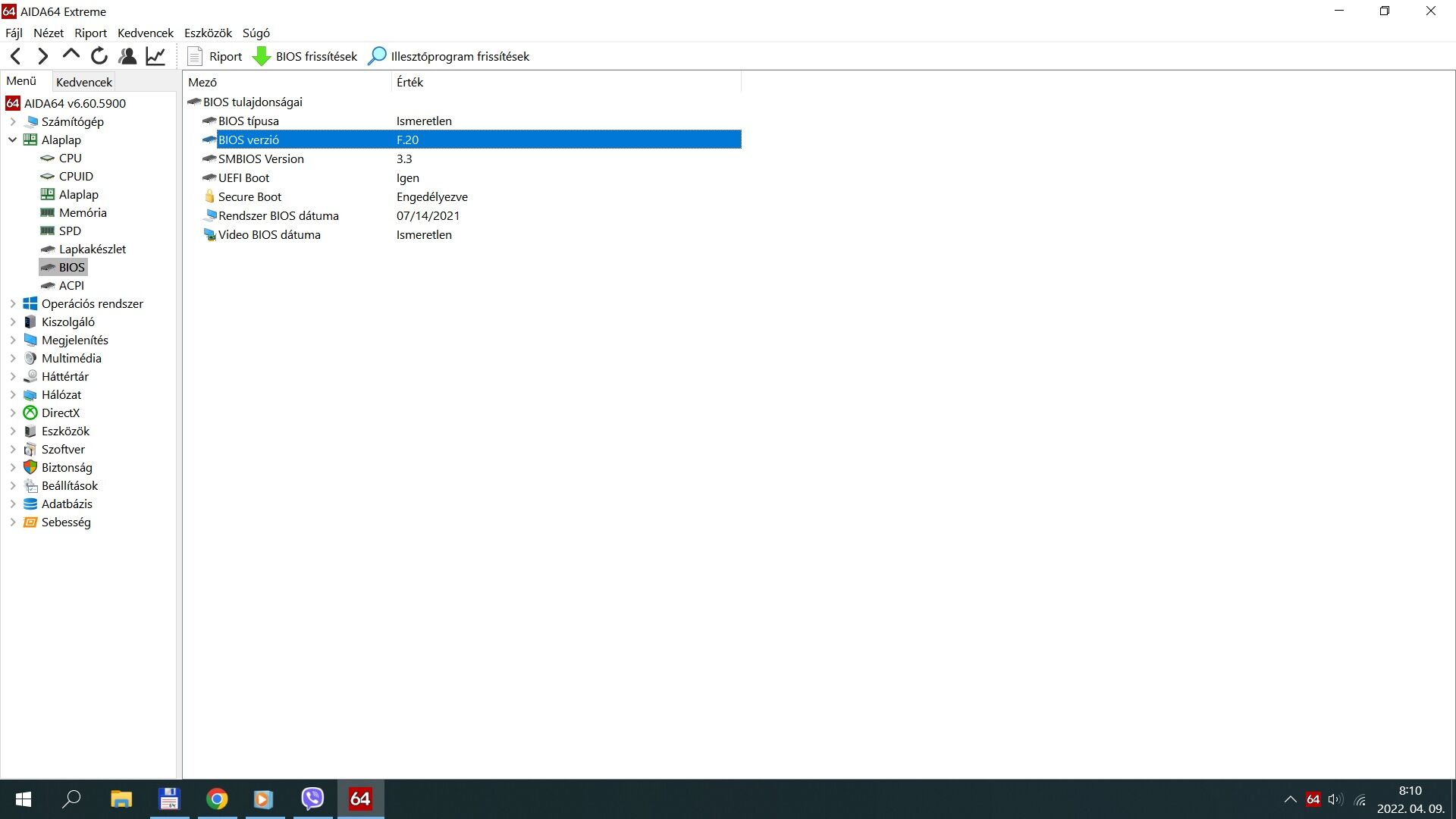Open the Eszközök menu
Image resolution: width=1456 pixels, height=819 pixels.
pos(208,33)
